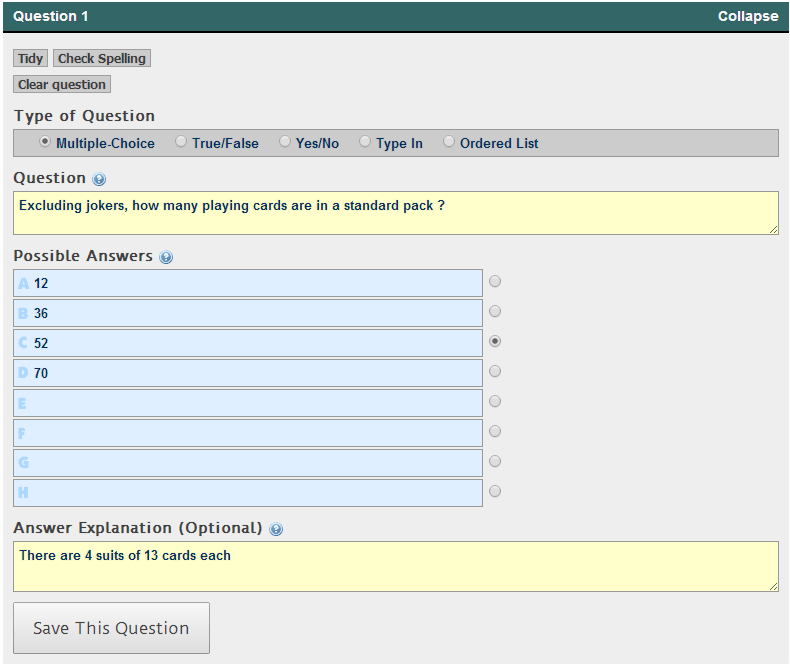This screenshot has width=790, height=666.
Task: Choose the Ordered List question type
Action: (448, 142)
